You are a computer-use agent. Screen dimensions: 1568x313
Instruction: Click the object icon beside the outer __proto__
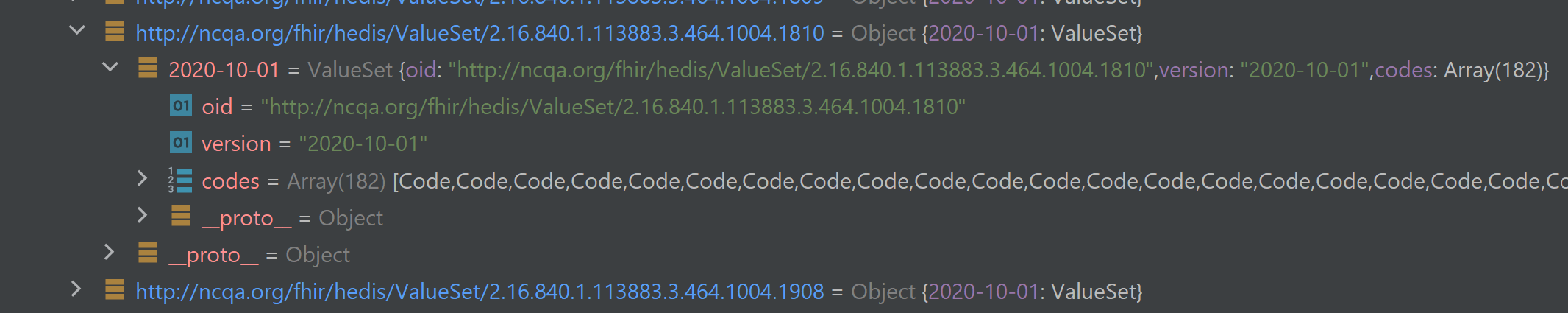(x=148, y=253)
